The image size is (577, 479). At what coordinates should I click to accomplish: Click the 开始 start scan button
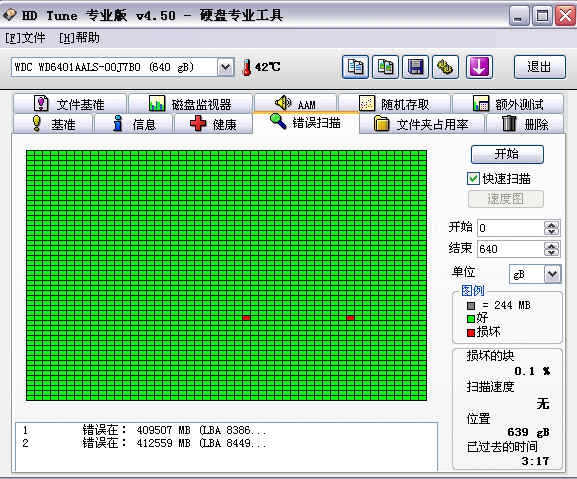tap(507, 154)
